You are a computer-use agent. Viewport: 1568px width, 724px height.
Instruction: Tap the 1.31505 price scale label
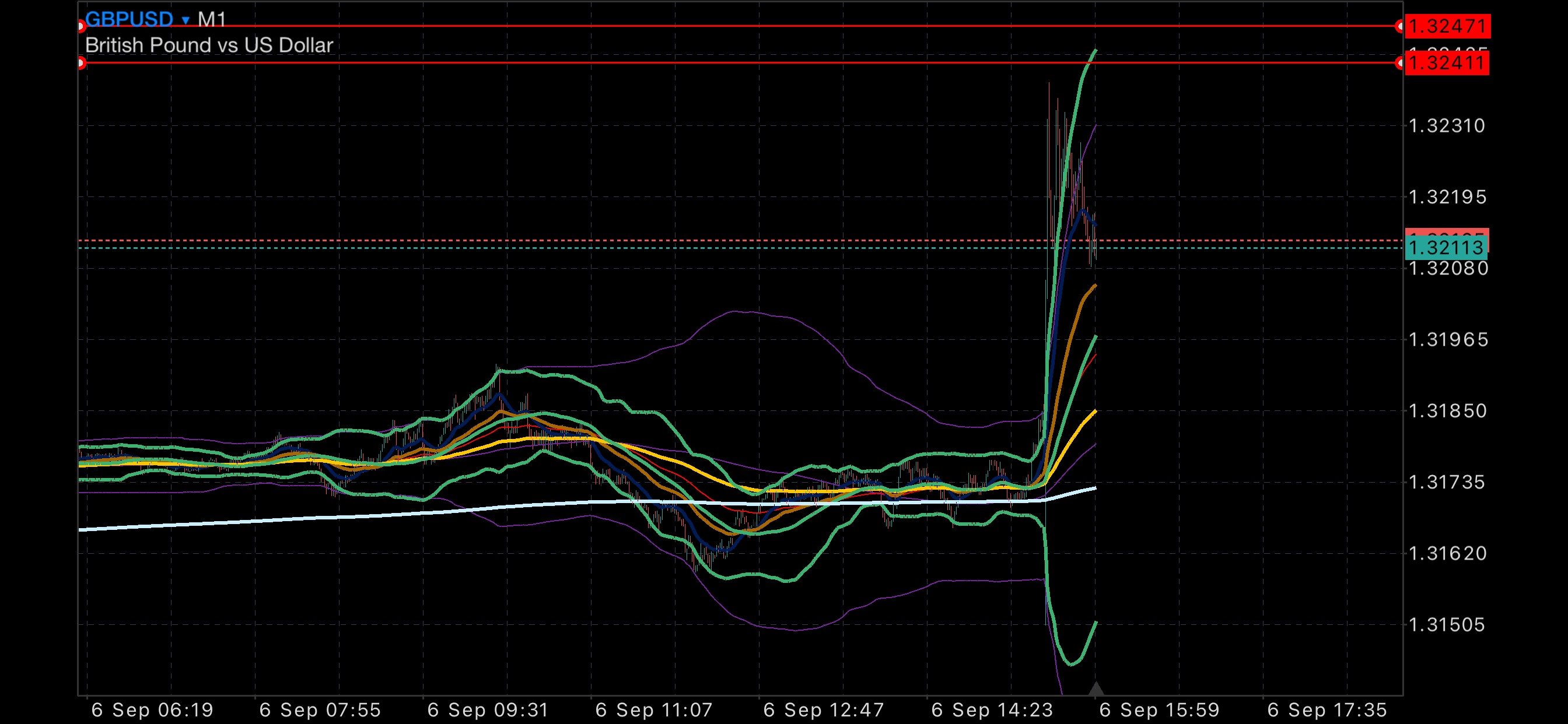(1447, 625)
